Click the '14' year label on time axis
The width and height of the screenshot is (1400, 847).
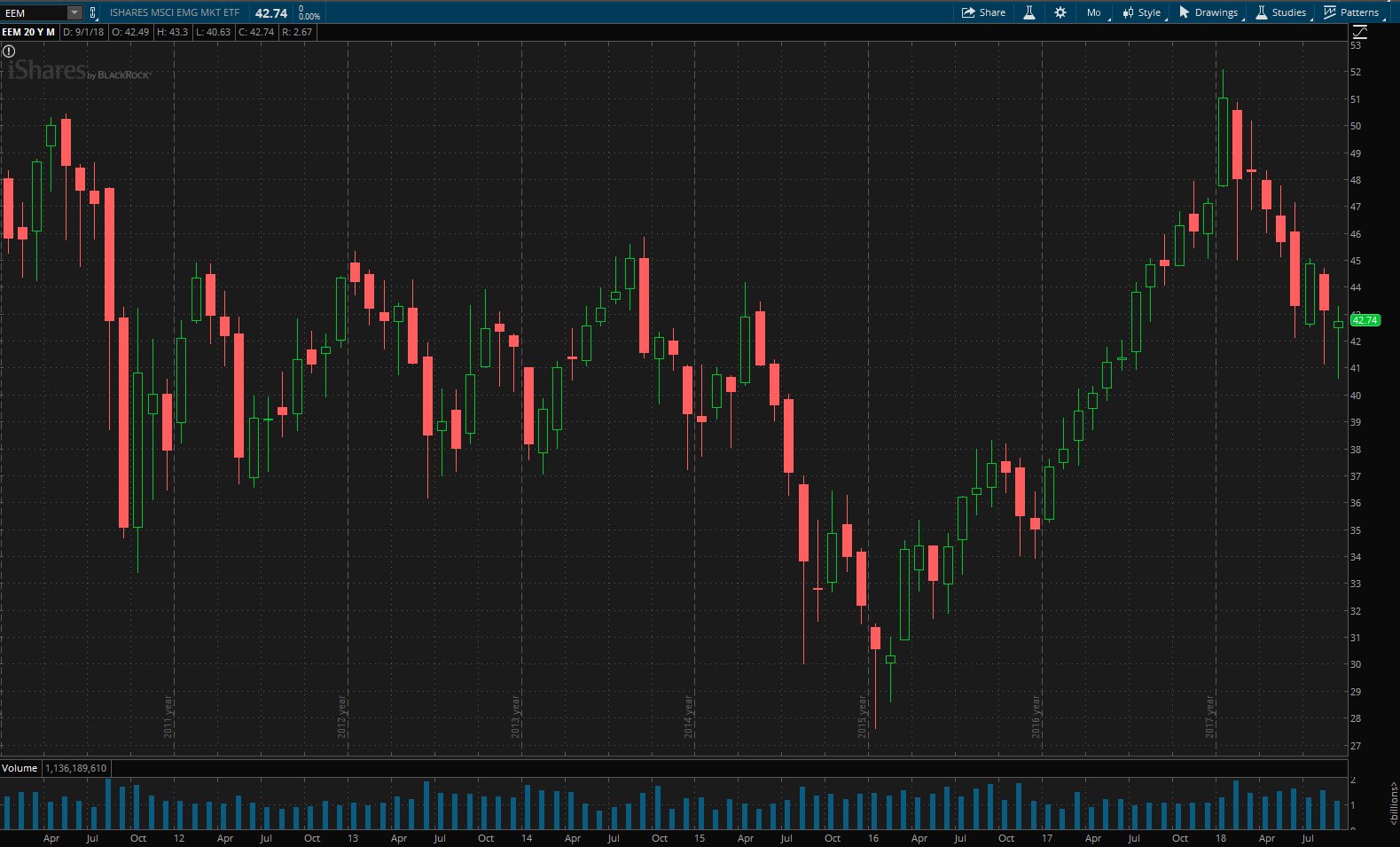527,838
